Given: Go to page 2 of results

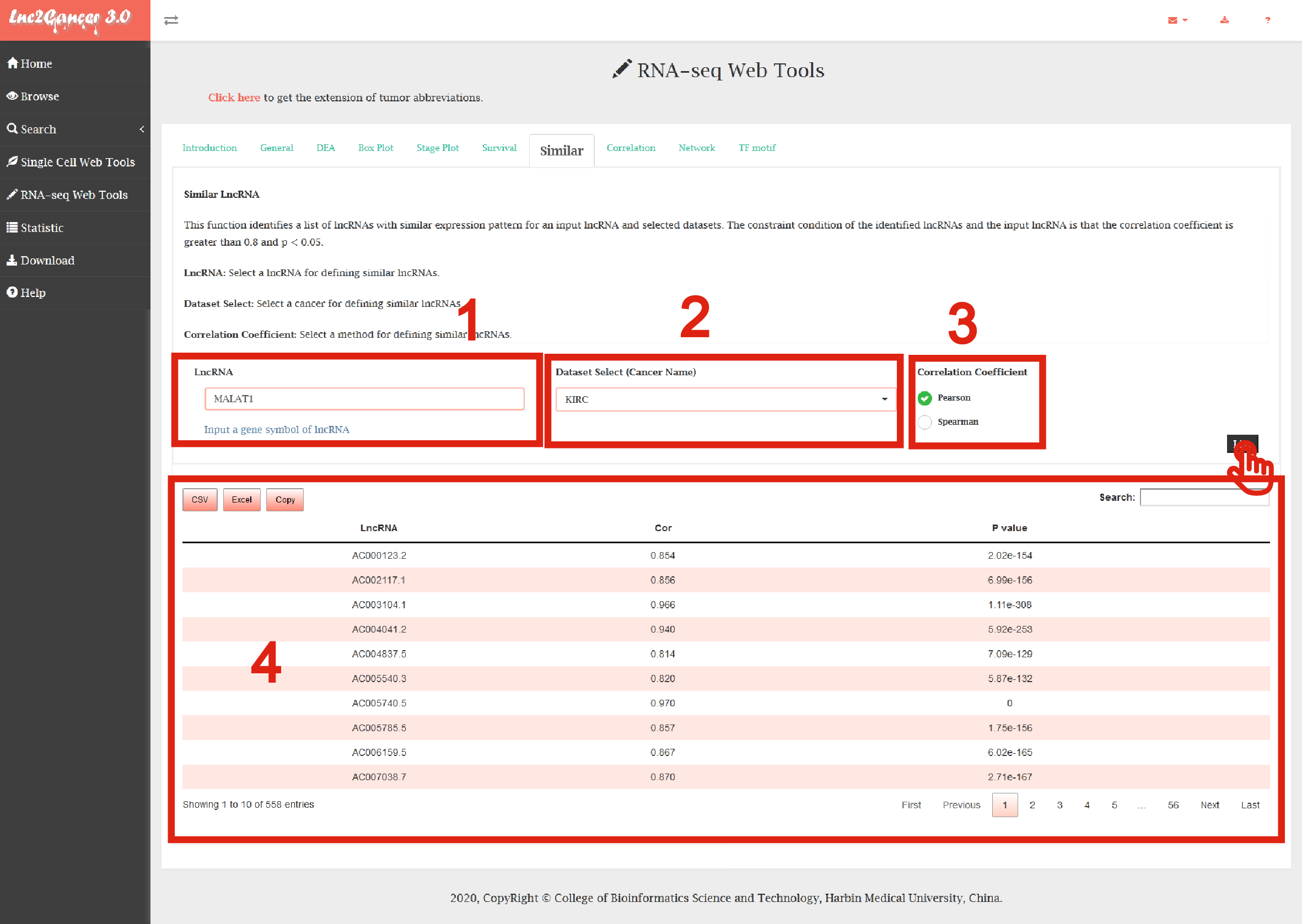Looking at the screenshot, I should pyautogui.click(x=1032, y=805).
